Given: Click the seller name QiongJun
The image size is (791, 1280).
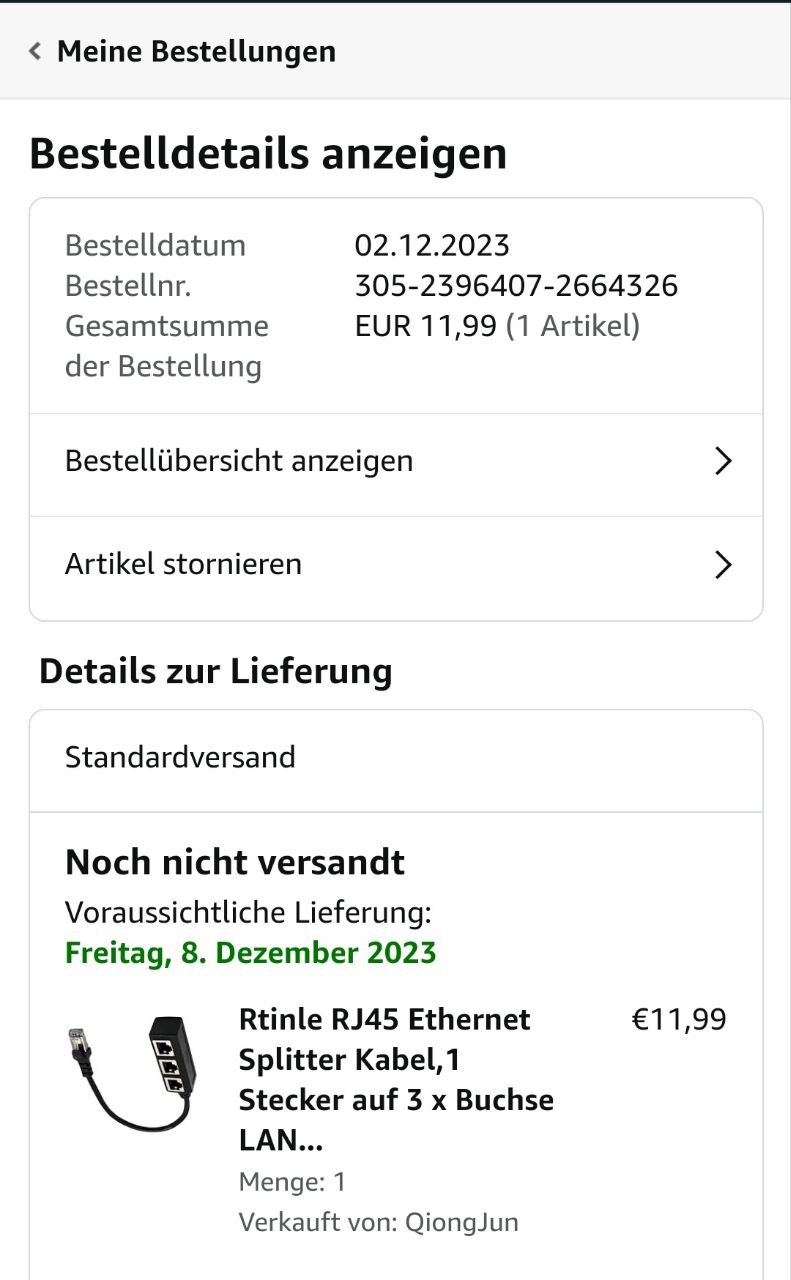Looking at the screenshot, I should pos(461,1222).
